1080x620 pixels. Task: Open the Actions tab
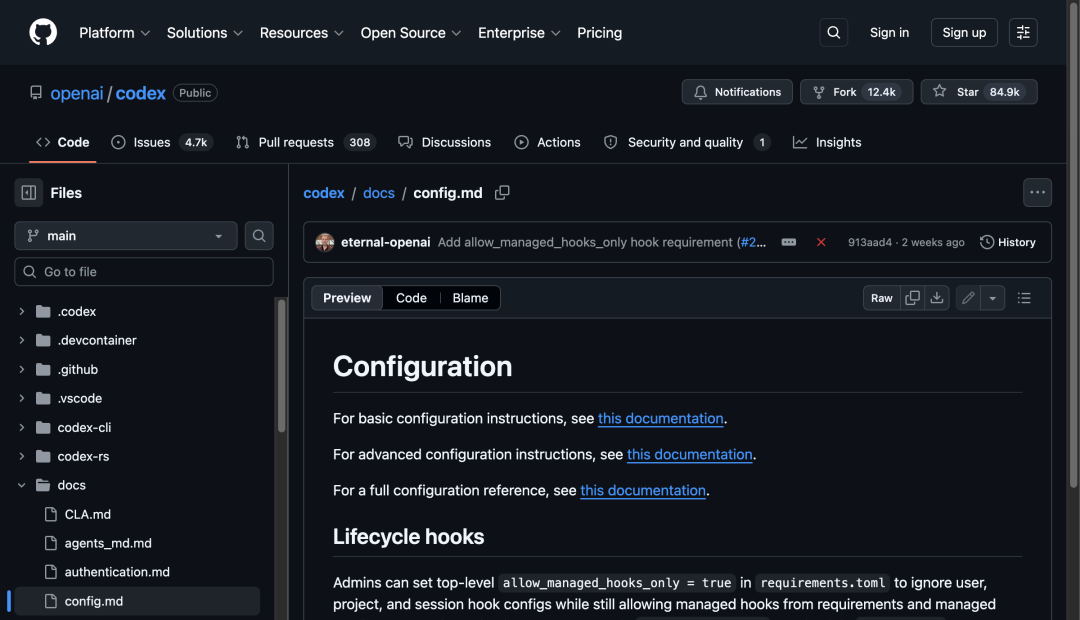(548, 142)
